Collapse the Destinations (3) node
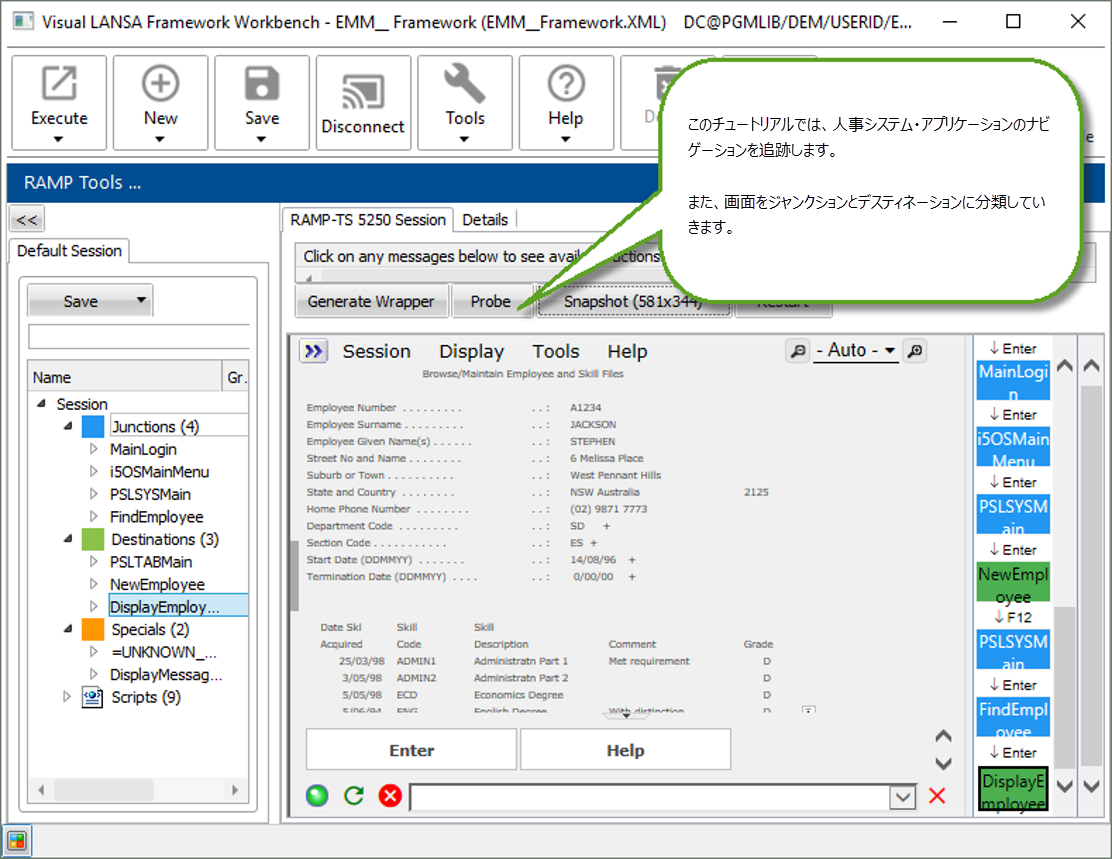Image resolution: width=1112 pixels, height=859 pixels. [68, 539]
